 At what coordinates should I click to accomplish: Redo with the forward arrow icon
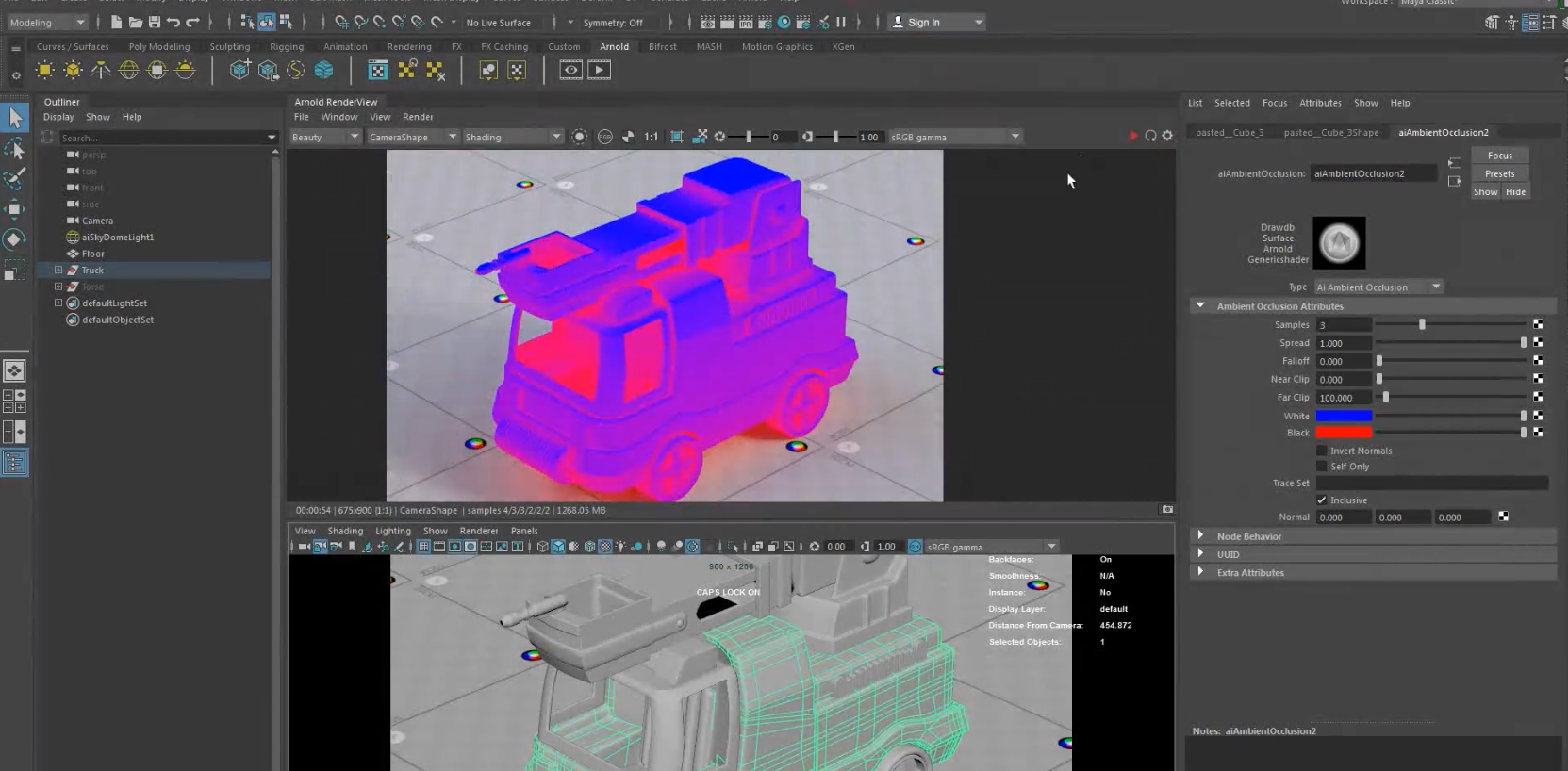tap(192, 22)
